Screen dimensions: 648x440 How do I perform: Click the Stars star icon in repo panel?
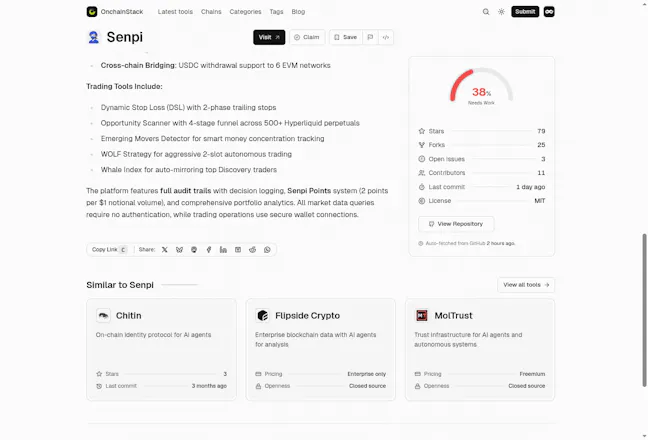tap(422, 131)
